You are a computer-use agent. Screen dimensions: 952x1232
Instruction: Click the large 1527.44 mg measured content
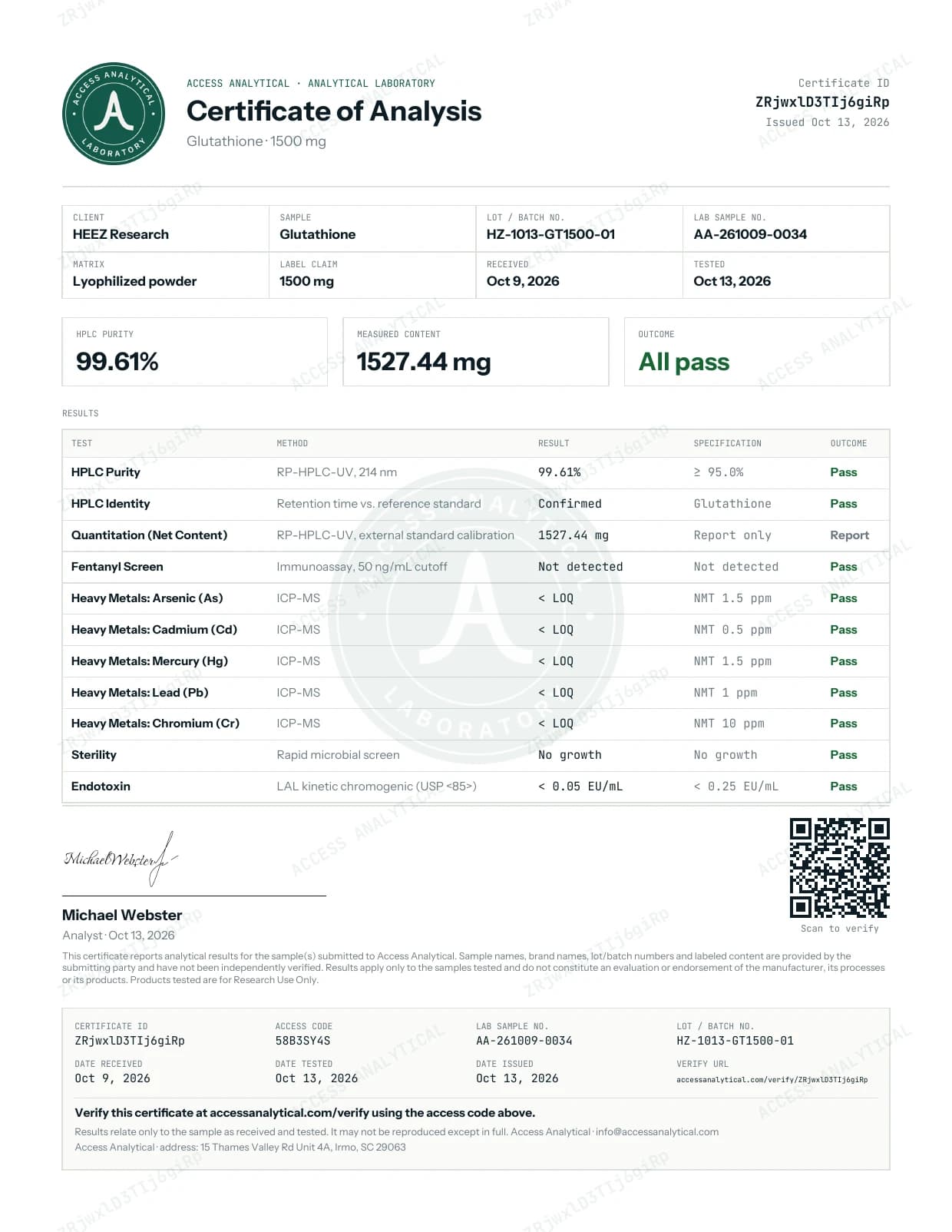click(x=424, y=362)
